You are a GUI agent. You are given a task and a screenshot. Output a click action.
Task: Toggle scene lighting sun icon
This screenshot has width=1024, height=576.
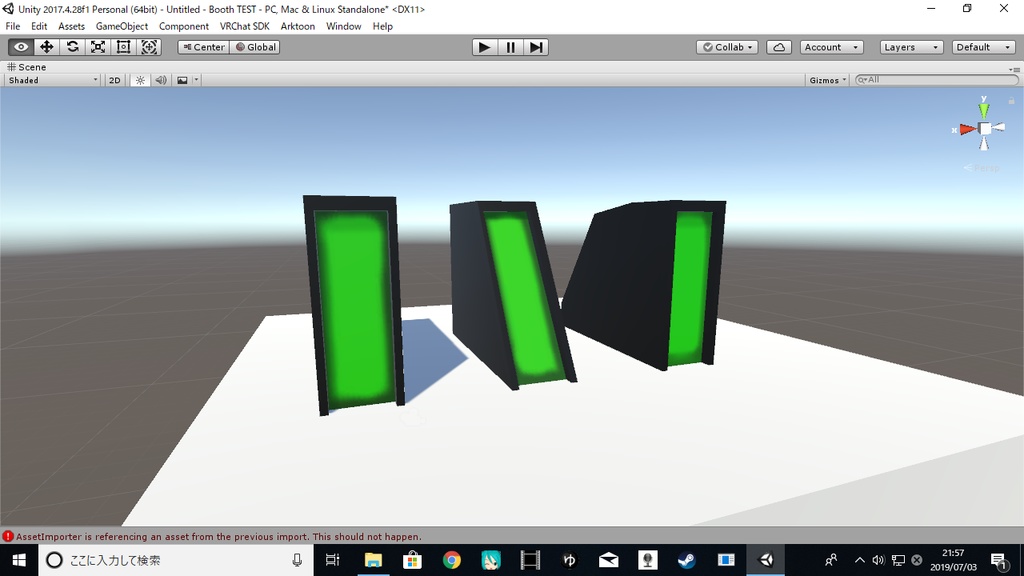[140, 80]
